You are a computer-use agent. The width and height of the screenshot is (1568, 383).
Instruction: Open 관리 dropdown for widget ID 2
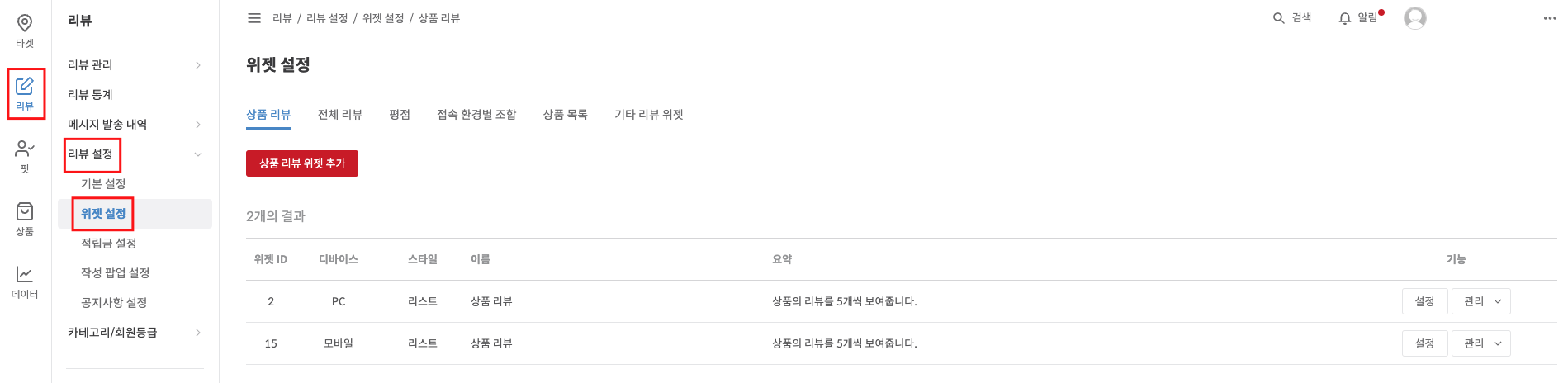coord(1481,301)
